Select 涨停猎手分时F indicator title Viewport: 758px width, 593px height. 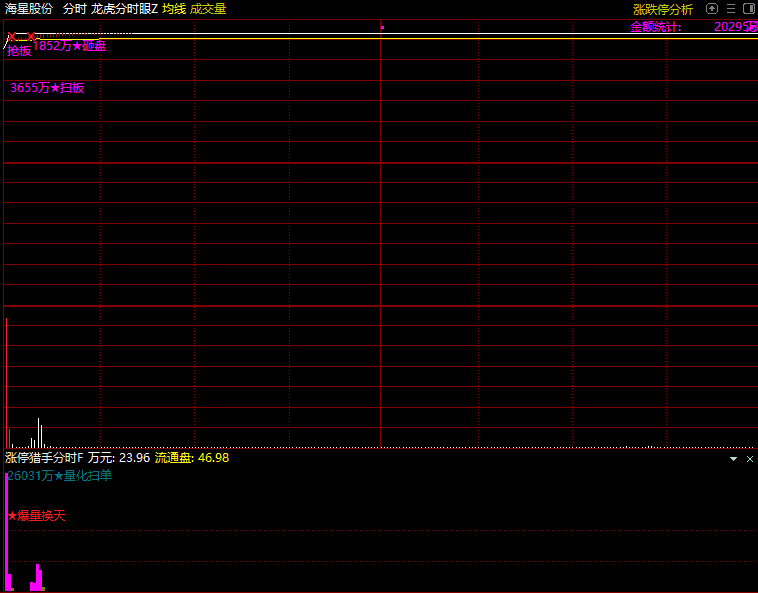[x=44, y=458]
